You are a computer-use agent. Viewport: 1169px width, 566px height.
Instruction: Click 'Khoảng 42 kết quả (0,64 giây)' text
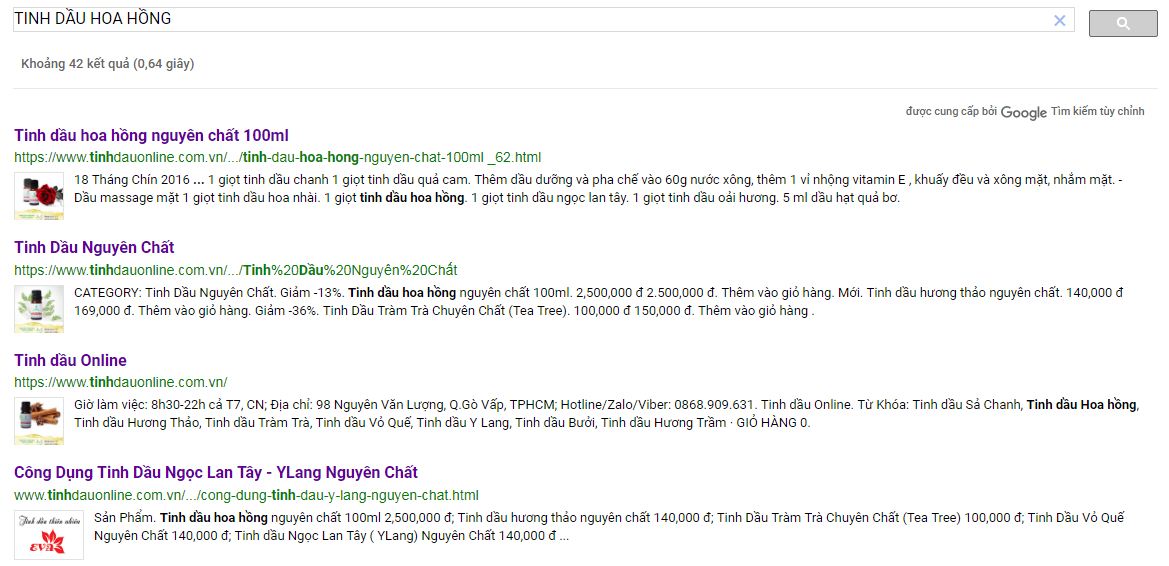tap(107, 64)
